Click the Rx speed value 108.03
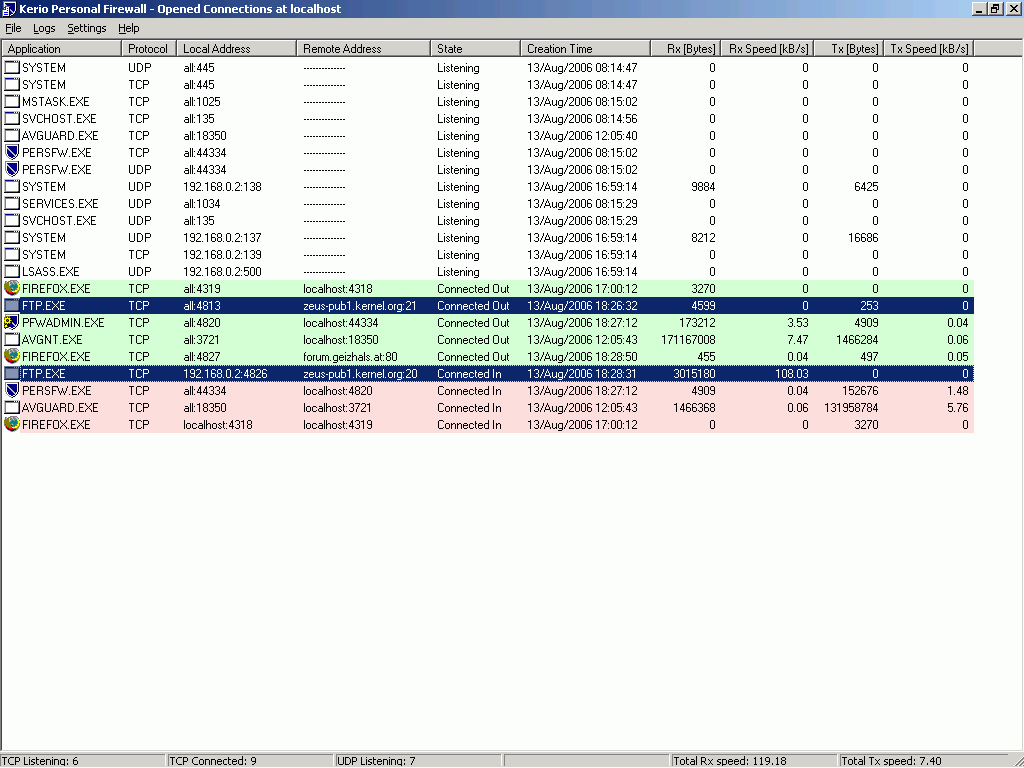 pyautogui.click(x=792, y=374)
